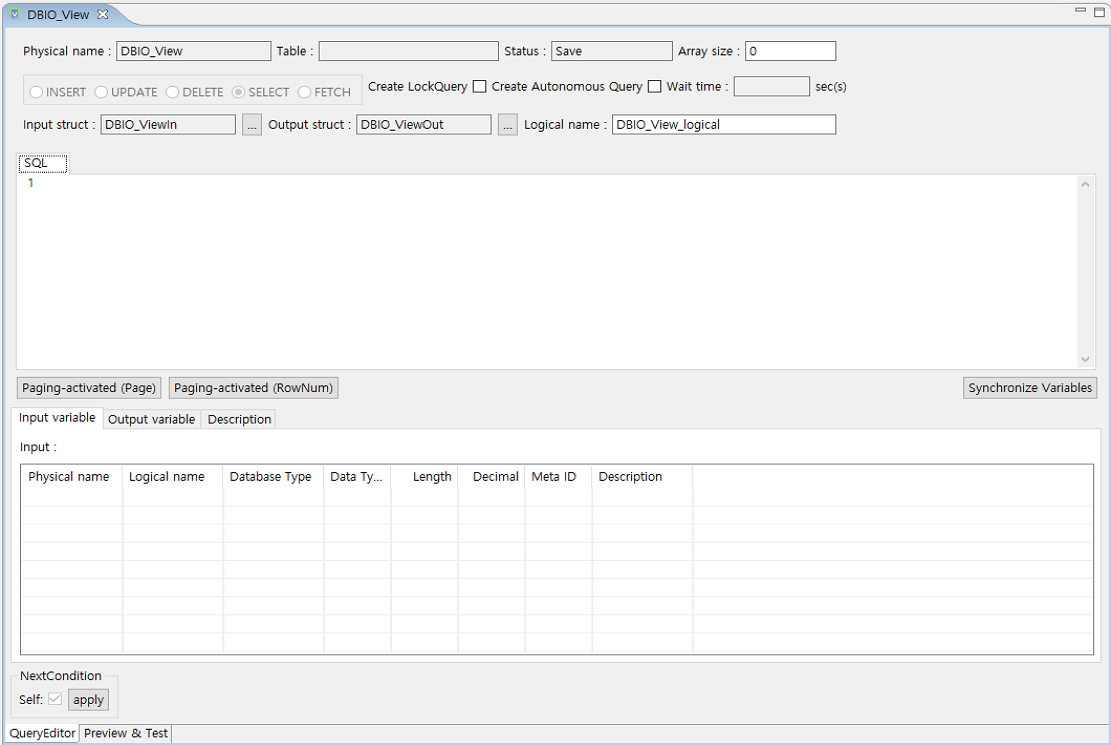This screenshot has width=1111, height=745.
Task: Browse for Input struct with ellipsis button
Action: (x=252, y=125)
